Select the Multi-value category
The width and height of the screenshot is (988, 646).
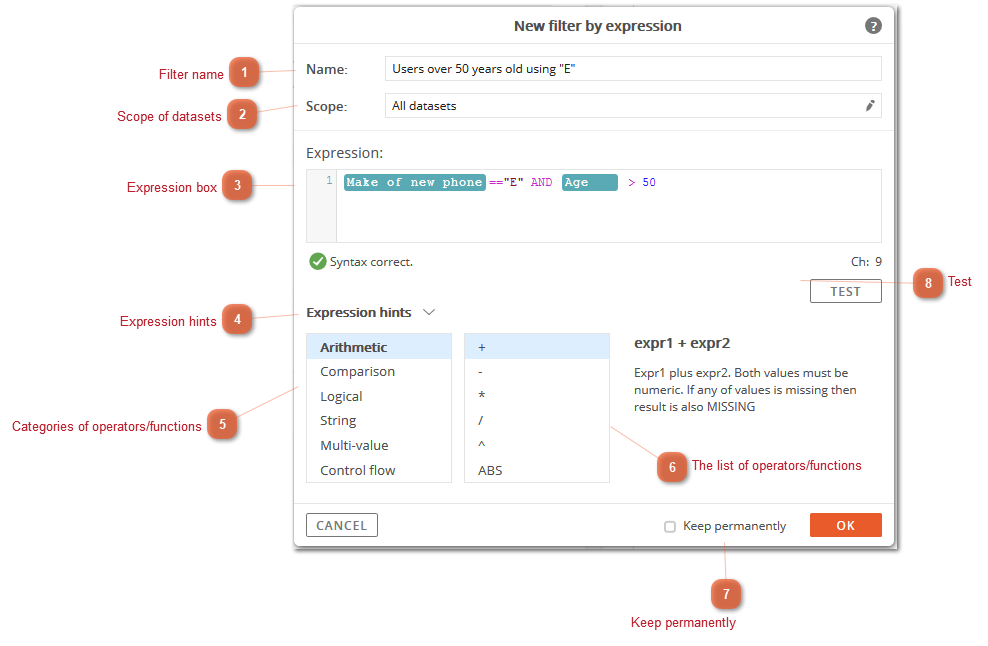click(379, 446)
